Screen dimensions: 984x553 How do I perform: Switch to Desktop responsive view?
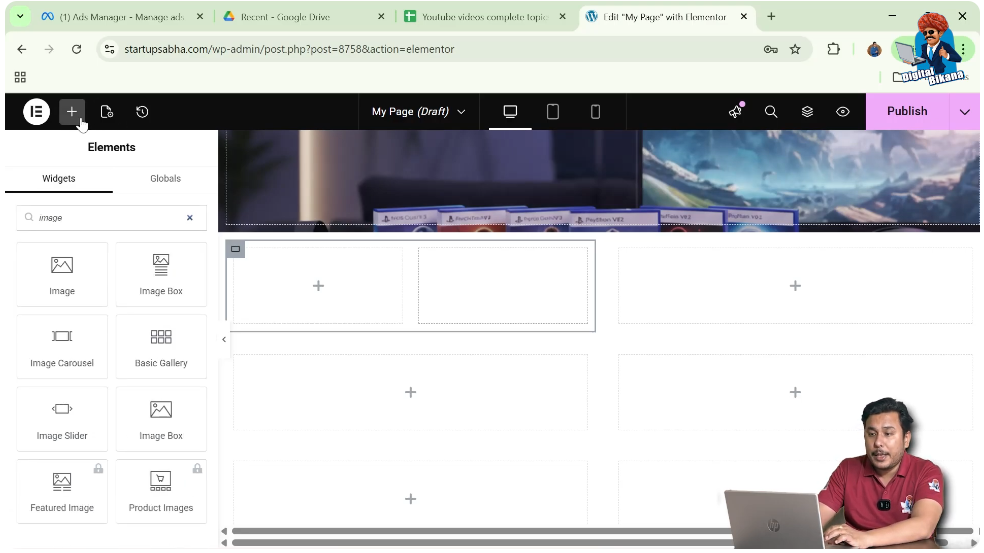(x=510, y=112)
